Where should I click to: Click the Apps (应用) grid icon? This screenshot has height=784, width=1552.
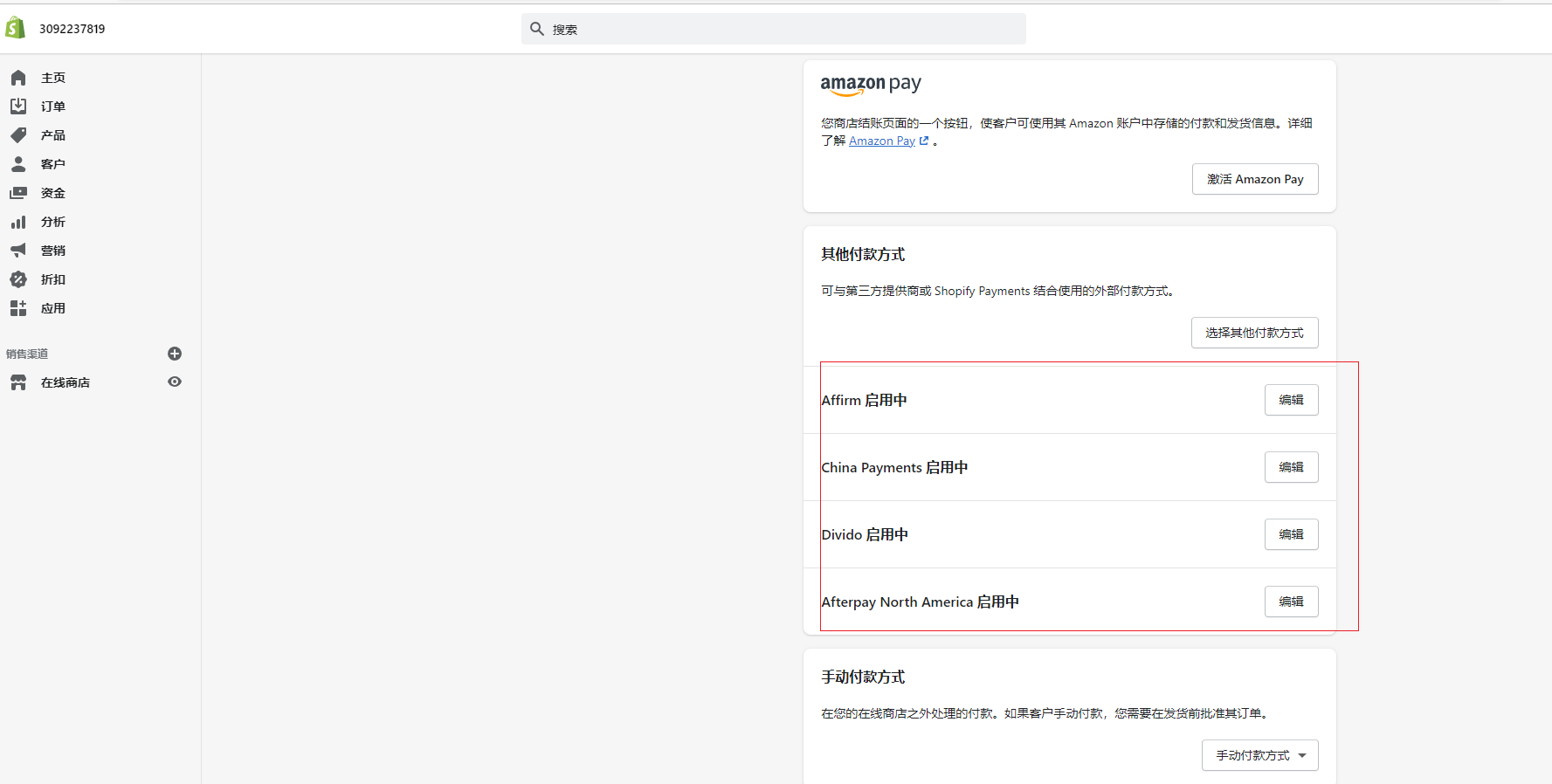coord(18,308)
